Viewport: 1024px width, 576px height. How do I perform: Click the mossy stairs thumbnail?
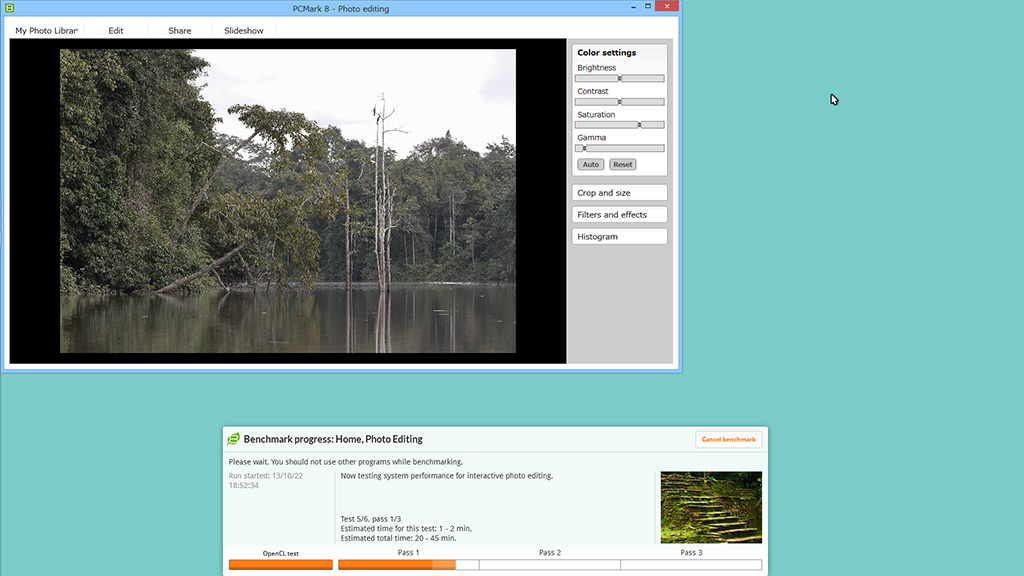pos(711,507)
